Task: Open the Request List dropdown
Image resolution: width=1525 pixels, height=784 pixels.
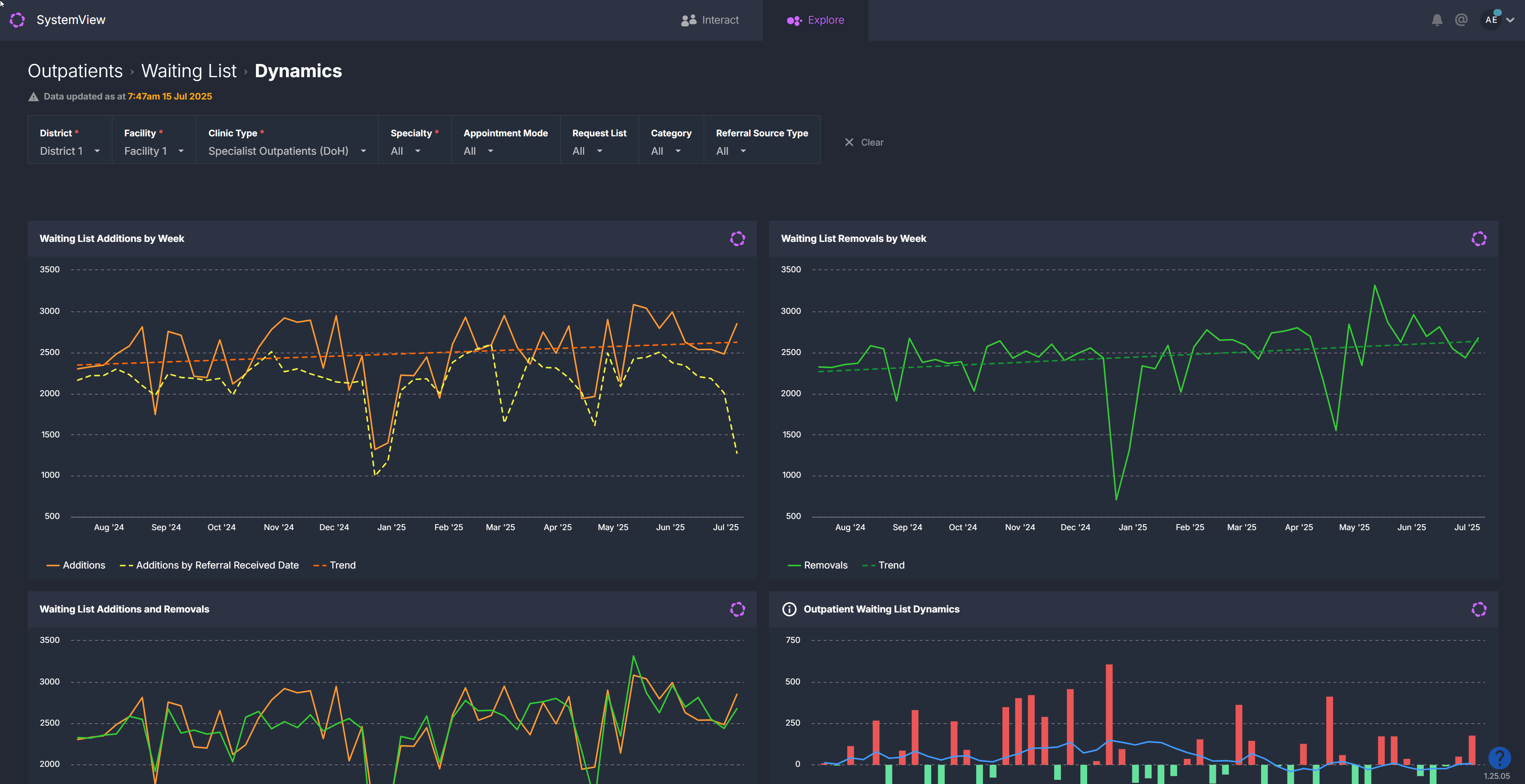Action: click(x=599, y=140)
